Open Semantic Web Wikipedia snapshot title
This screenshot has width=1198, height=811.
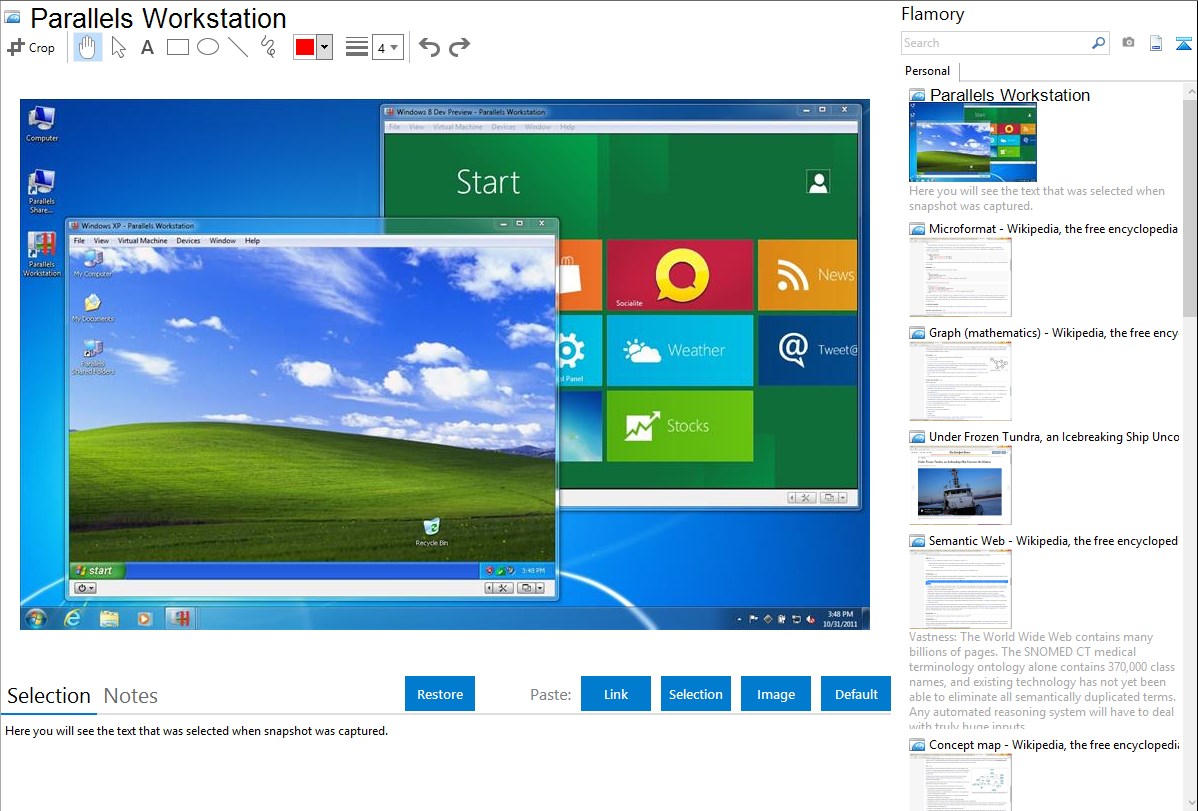click(1053, 540)
